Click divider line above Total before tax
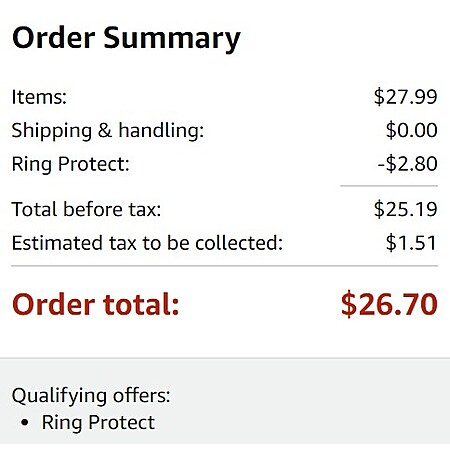 click(x=389, y=186)
